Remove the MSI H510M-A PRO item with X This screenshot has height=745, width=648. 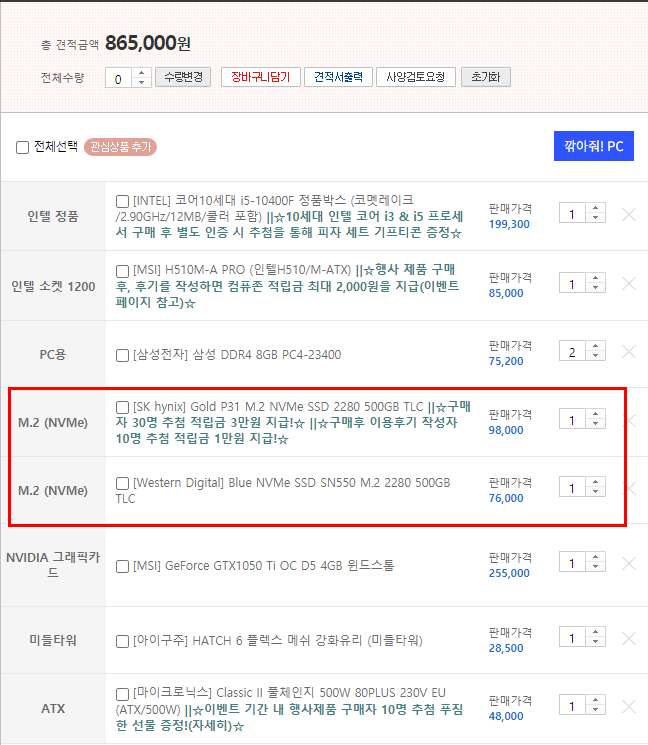(629, 284)
